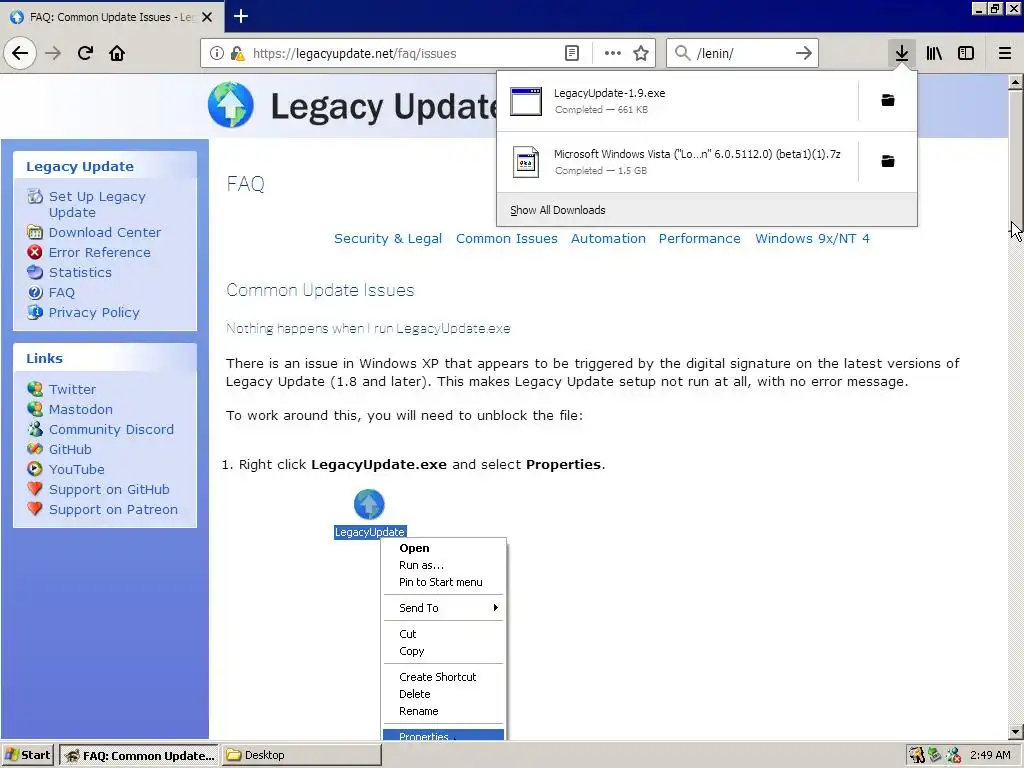Reload the current page

coord(85,53)
